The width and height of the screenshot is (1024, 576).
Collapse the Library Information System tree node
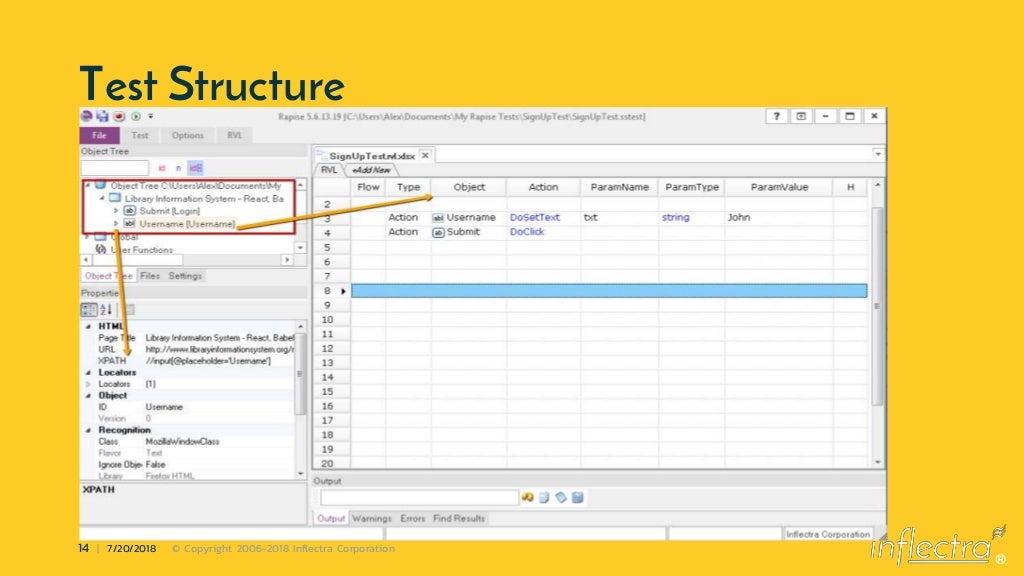click(103, 198)
